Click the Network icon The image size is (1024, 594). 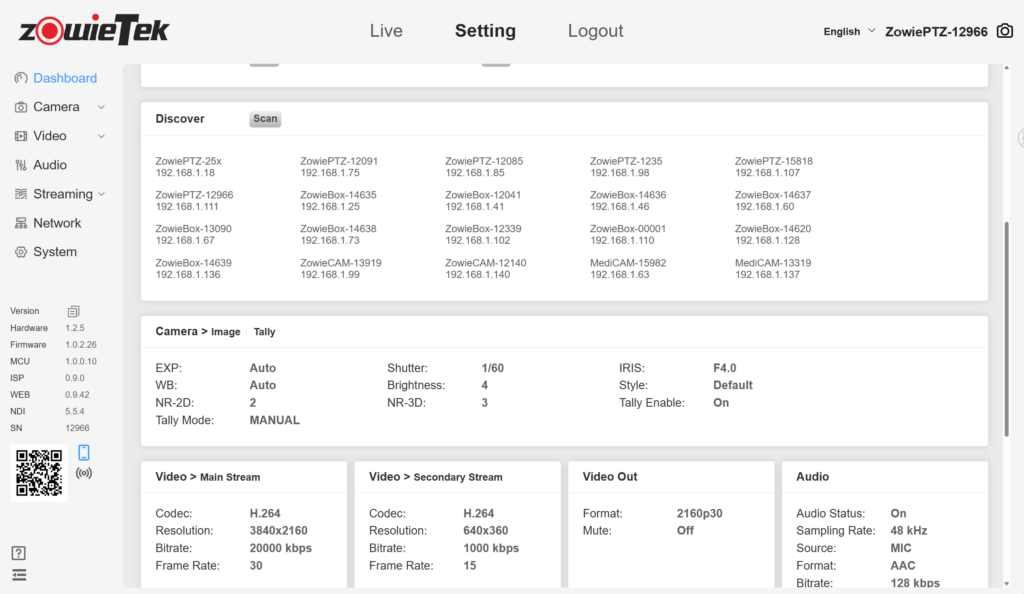coord(23,222)
